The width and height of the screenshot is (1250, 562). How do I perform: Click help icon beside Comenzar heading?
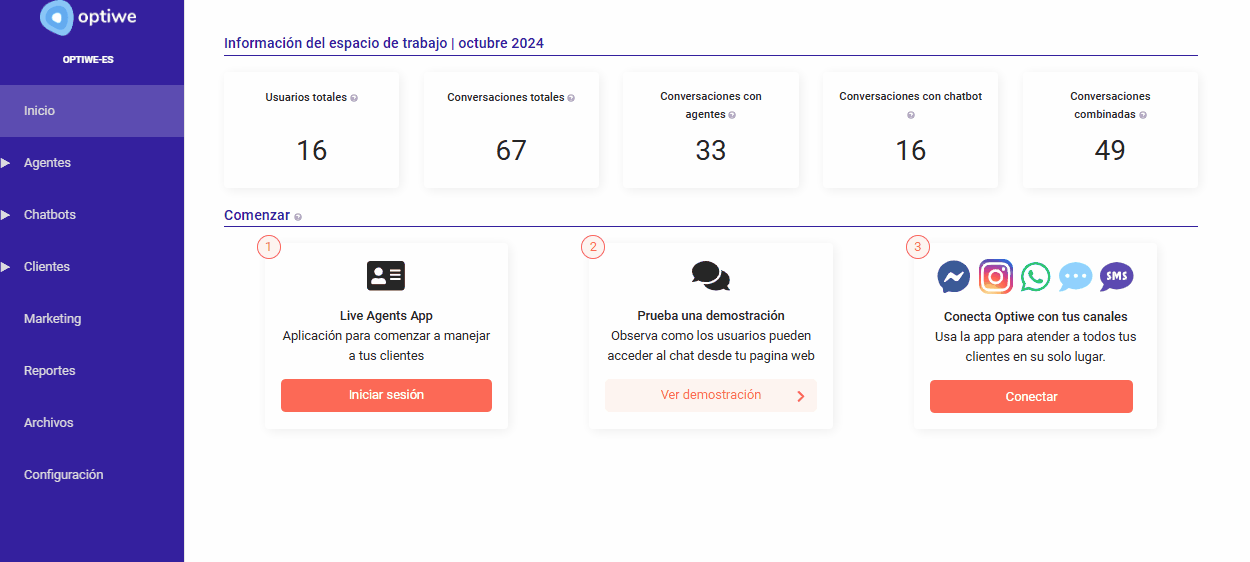coord(298,217)
